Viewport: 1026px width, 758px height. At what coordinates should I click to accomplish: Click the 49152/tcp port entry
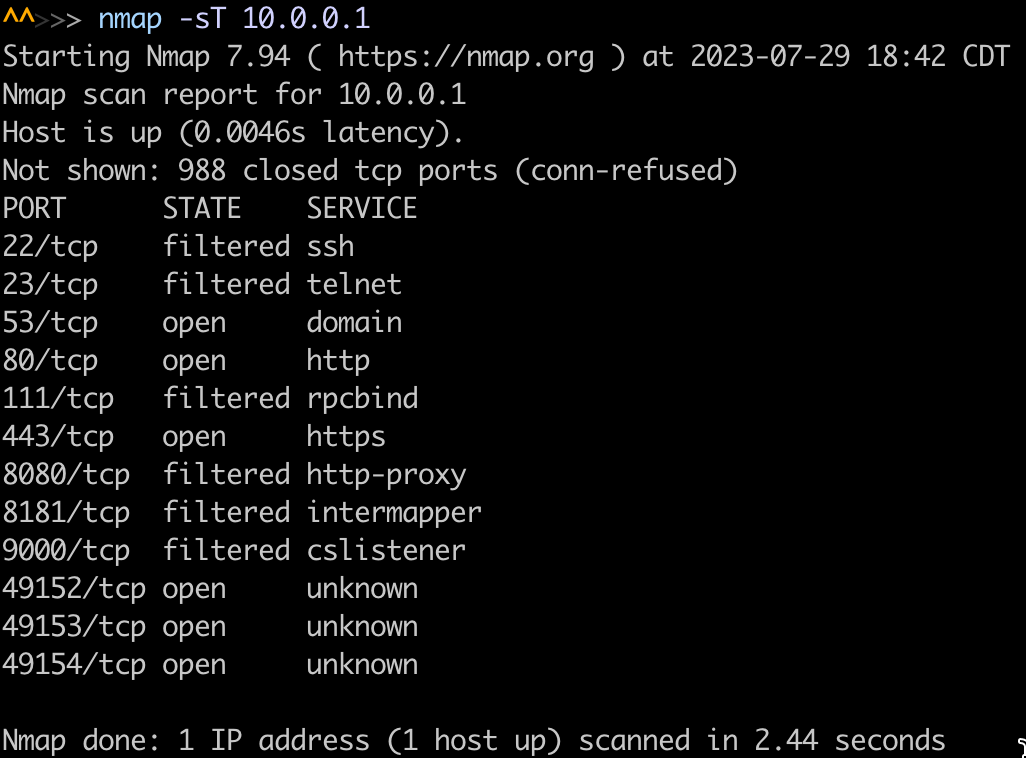pos(74,588)
